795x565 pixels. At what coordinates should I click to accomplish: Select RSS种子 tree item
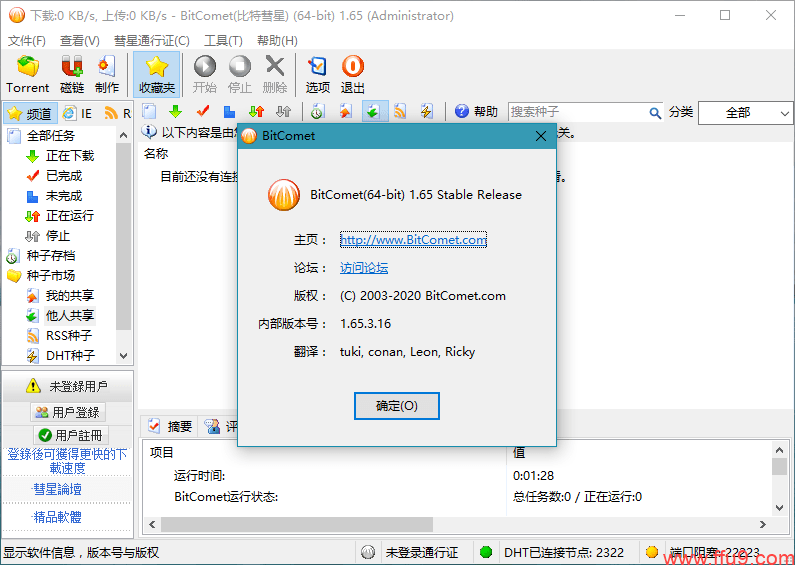point(68,335)
